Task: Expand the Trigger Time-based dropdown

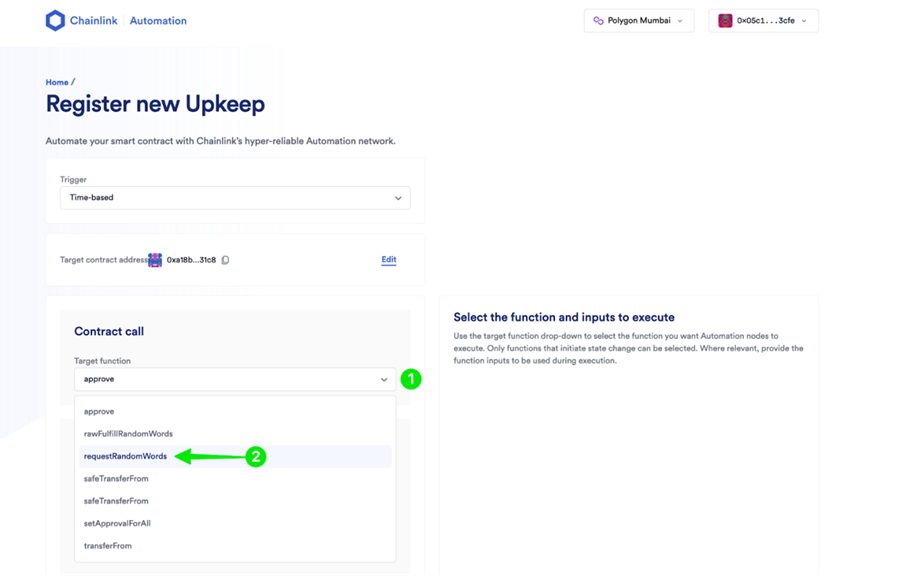Action: [x=235, y=198]
